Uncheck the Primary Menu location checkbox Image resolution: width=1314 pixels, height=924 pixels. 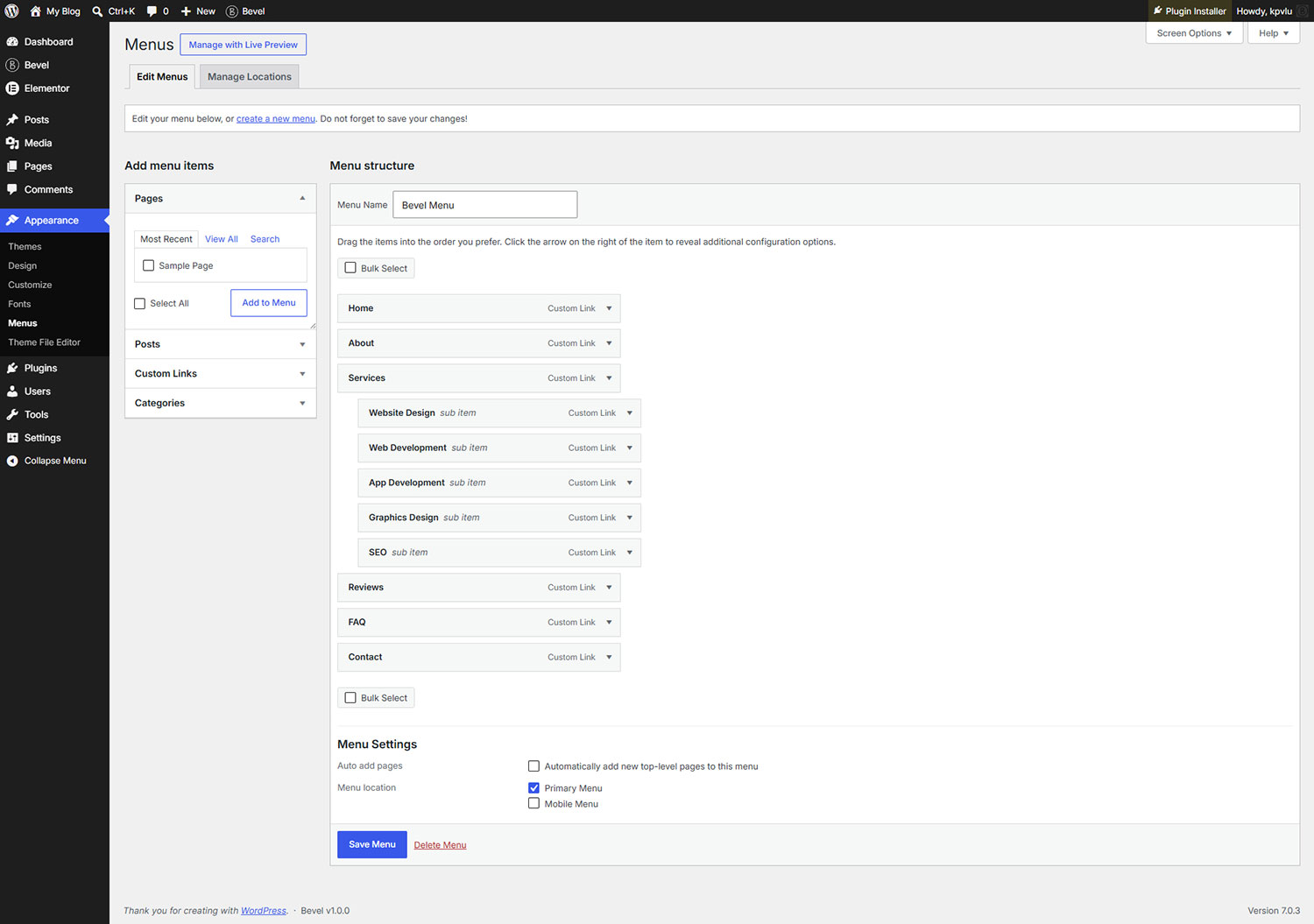533,788
